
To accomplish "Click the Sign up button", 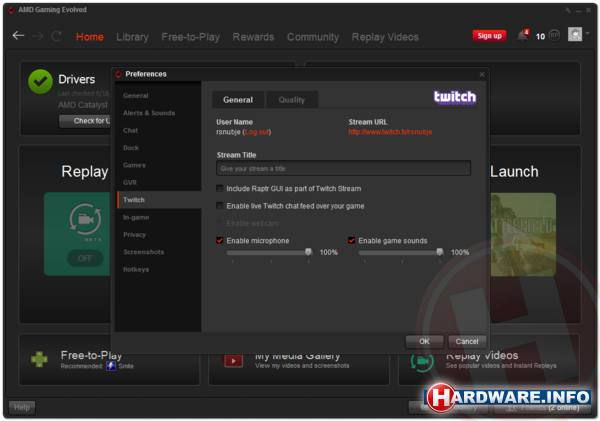I will [x=489, y=36].
